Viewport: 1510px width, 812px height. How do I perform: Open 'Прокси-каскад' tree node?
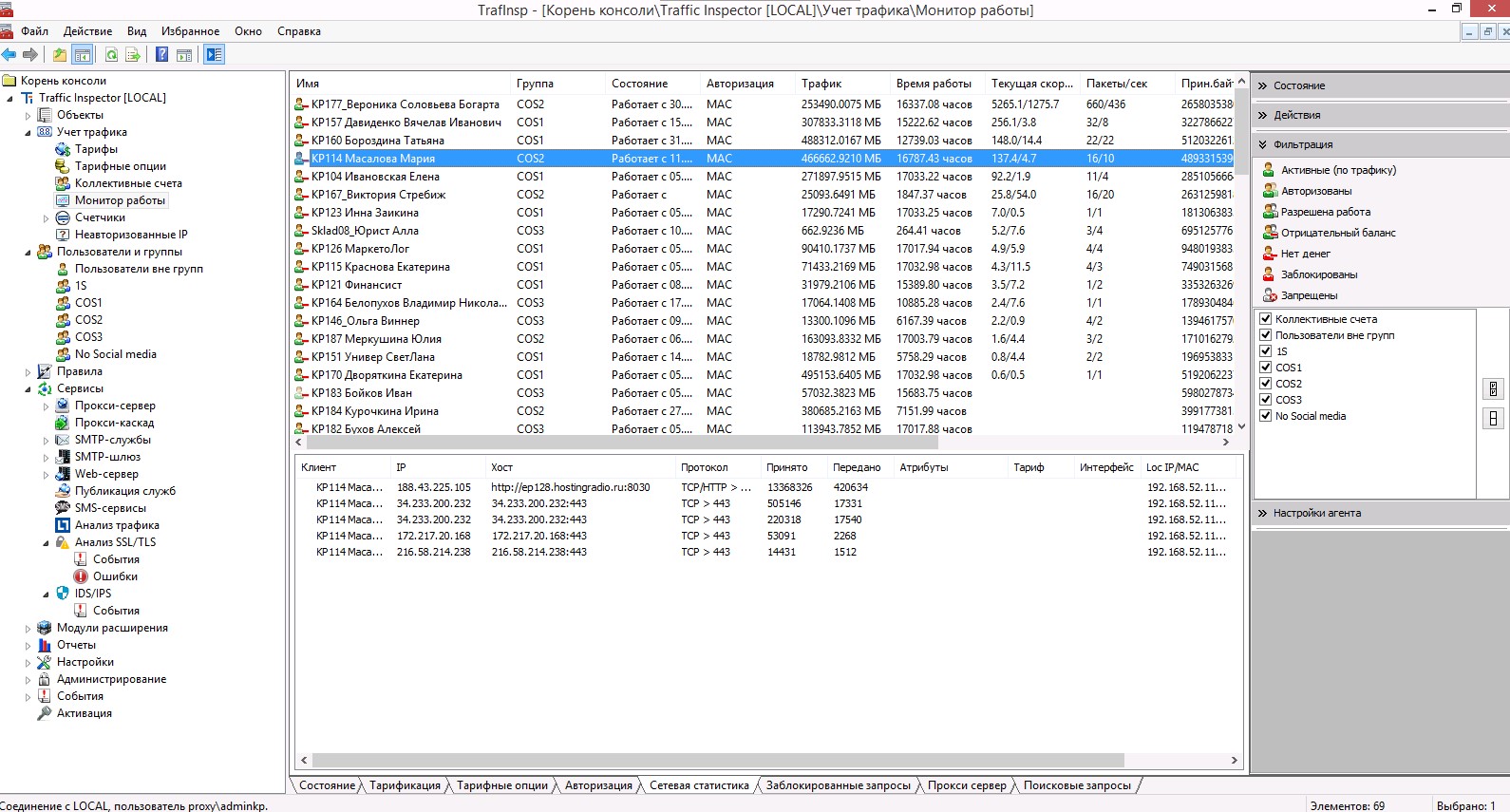(114, 423)
